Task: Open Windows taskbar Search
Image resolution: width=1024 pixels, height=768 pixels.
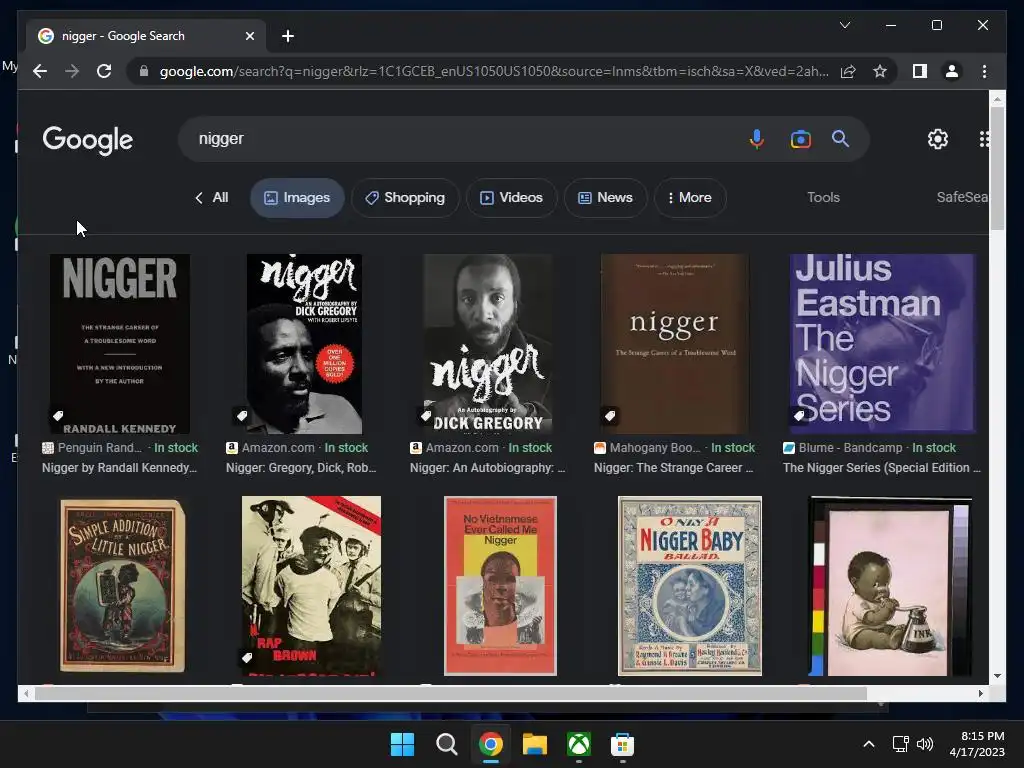Action: 447,744
